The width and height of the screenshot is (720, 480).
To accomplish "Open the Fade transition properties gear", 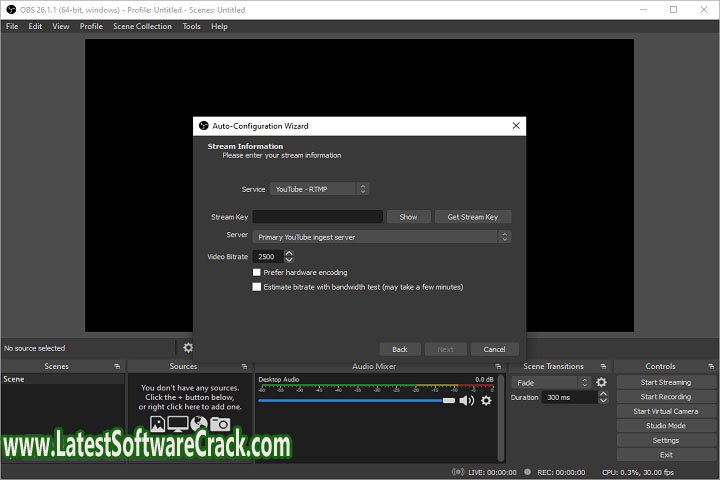I will tap(601, 382).
